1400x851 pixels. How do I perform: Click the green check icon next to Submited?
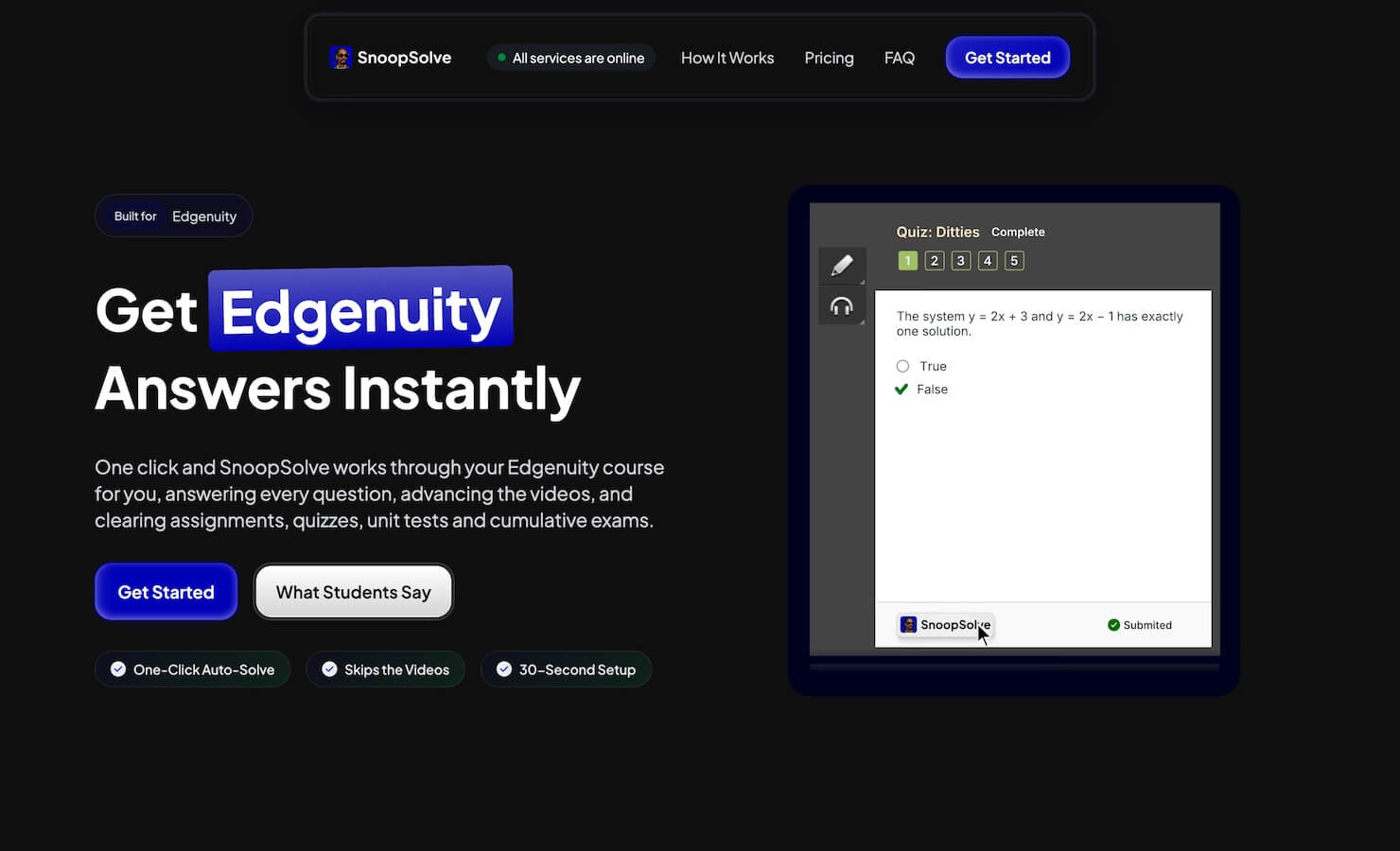[x=1113, y=625]
